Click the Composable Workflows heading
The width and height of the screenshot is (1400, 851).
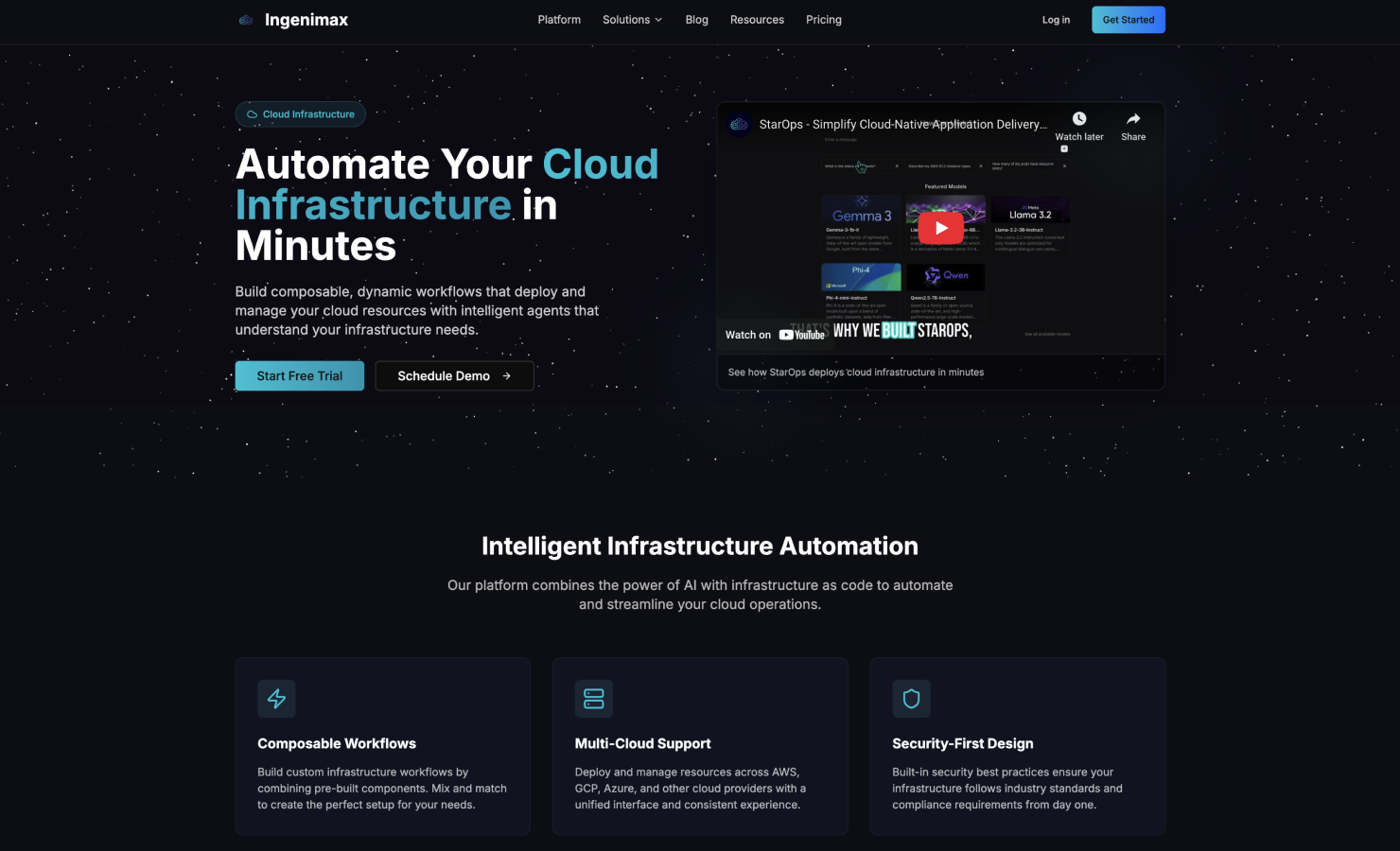coord(337,743)
